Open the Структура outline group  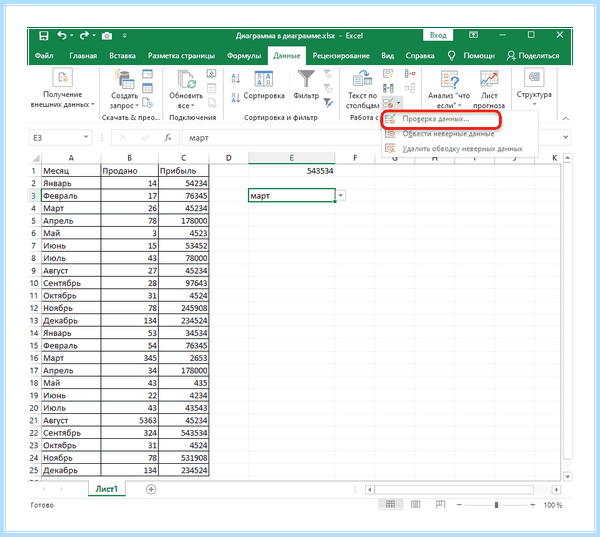[x=534, y=88]
